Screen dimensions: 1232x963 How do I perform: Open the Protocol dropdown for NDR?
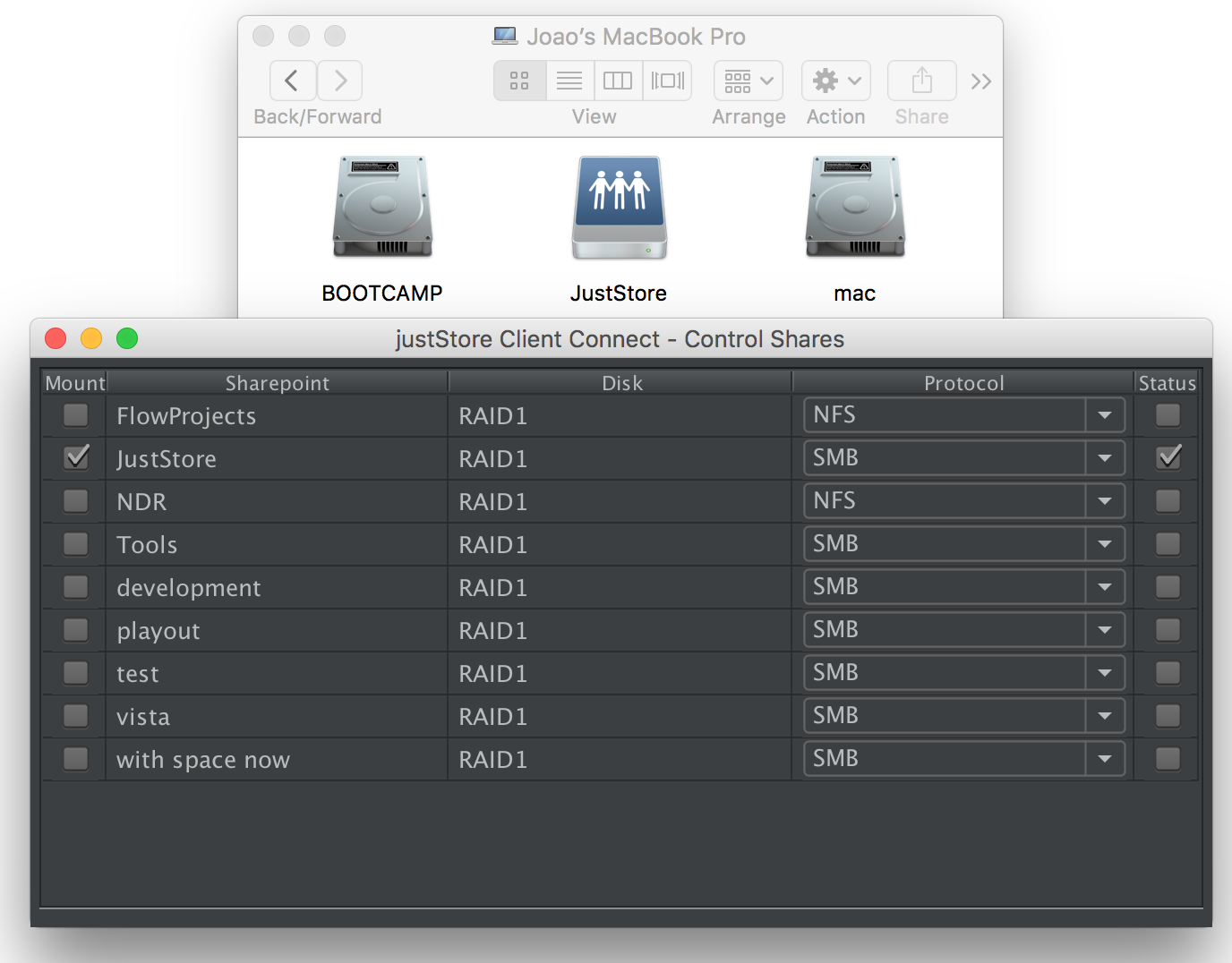[964, 501]
